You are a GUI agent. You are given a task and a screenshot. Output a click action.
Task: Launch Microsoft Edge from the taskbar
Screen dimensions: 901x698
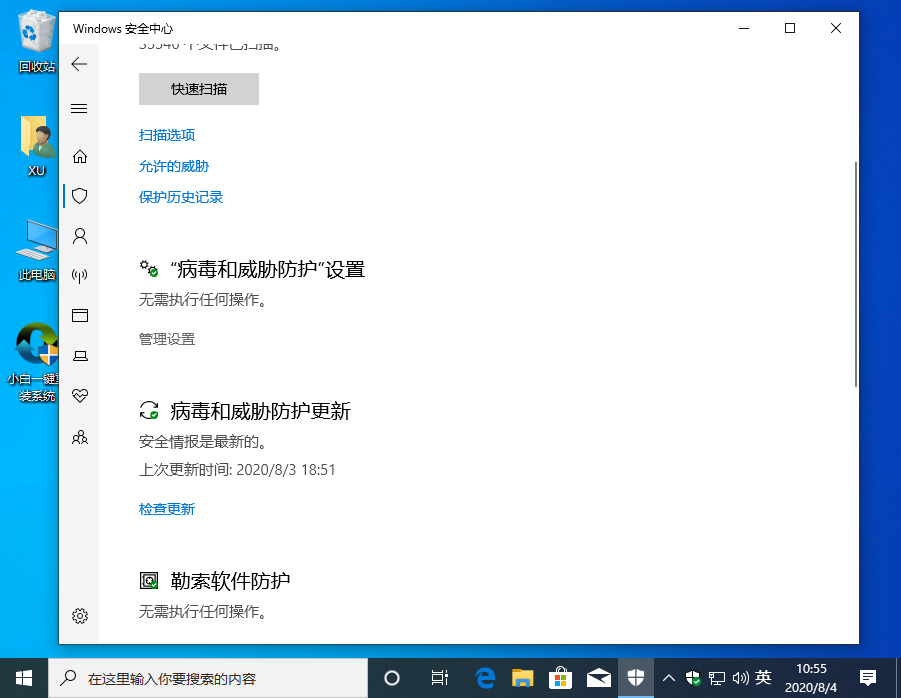point(484,677)
